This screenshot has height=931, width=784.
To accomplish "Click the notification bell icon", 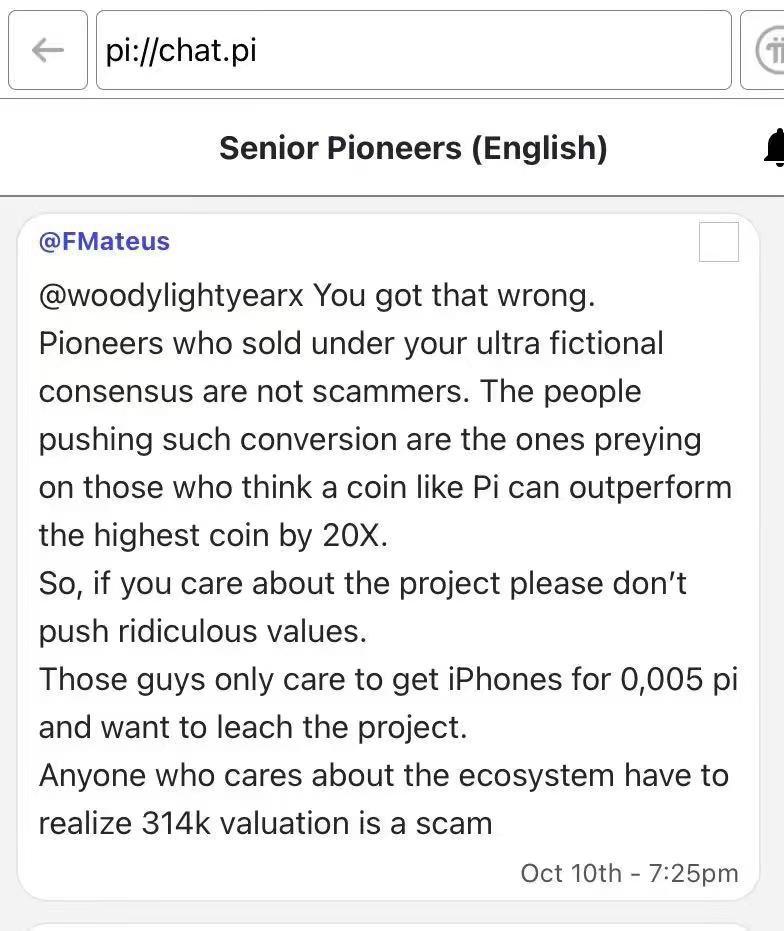I will click(773, 148).
